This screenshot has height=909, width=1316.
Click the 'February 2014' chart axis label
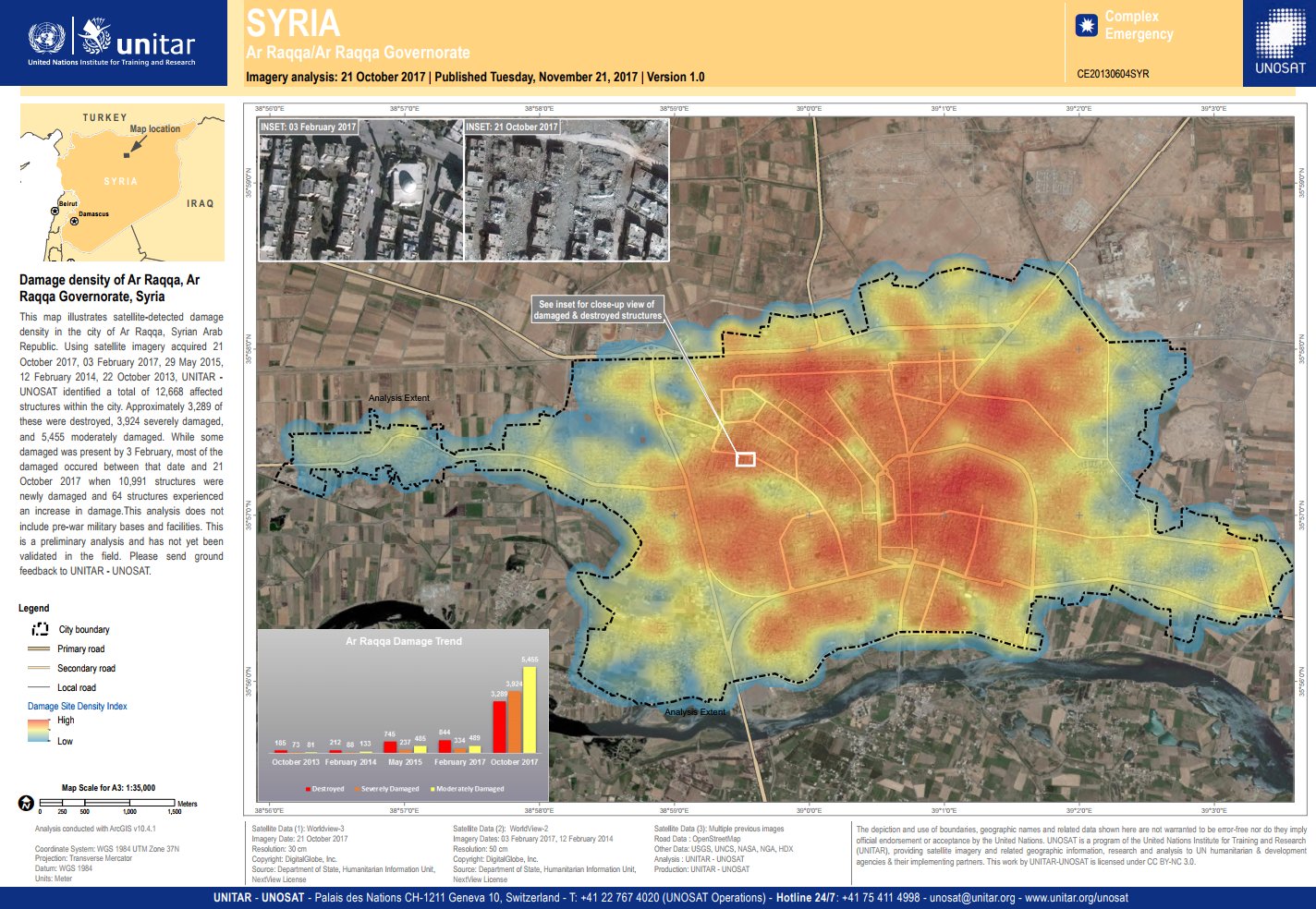point(351,762)
